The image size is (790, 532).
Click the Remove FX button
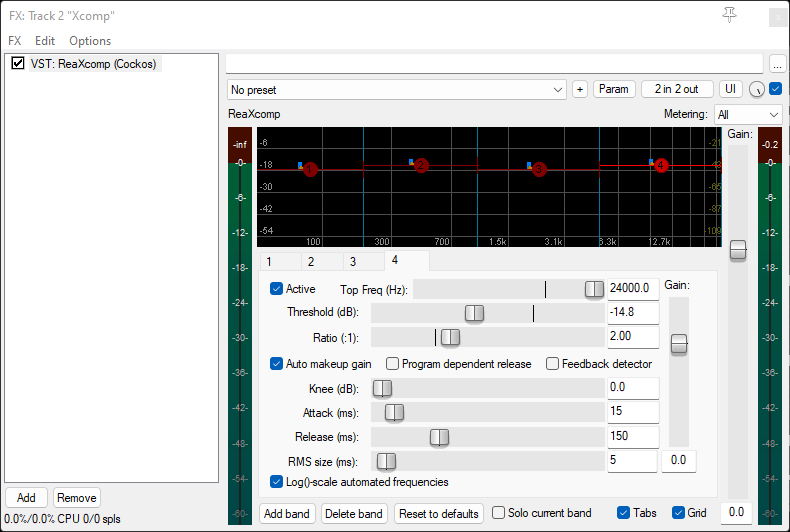pyautogui.click(x=77, y=498)
